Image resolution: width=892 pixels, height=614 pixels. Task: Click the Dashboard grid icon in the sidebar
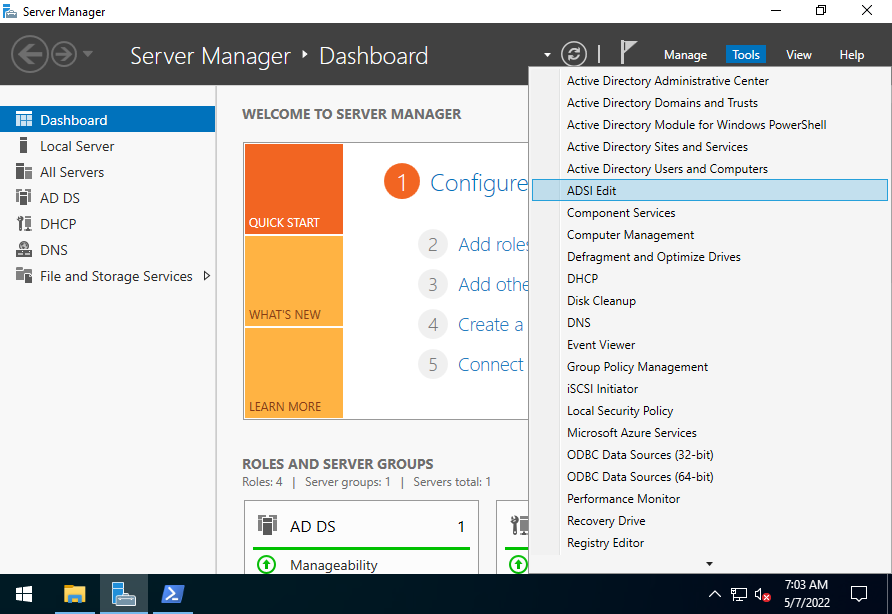point(23,119)
